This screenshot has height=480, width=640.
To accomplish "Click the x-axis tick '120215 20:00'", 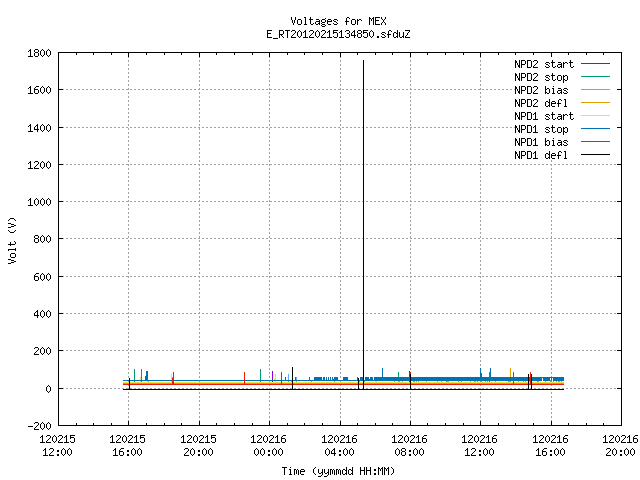I will (x=198, y=446).
